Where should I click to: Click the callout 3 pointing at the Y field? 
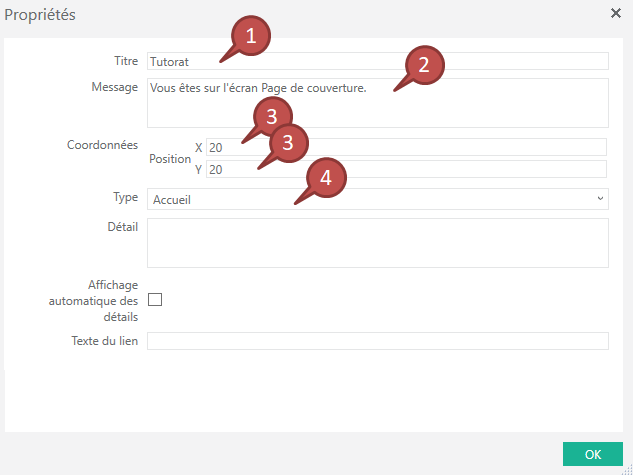click(x=288, y=143)
